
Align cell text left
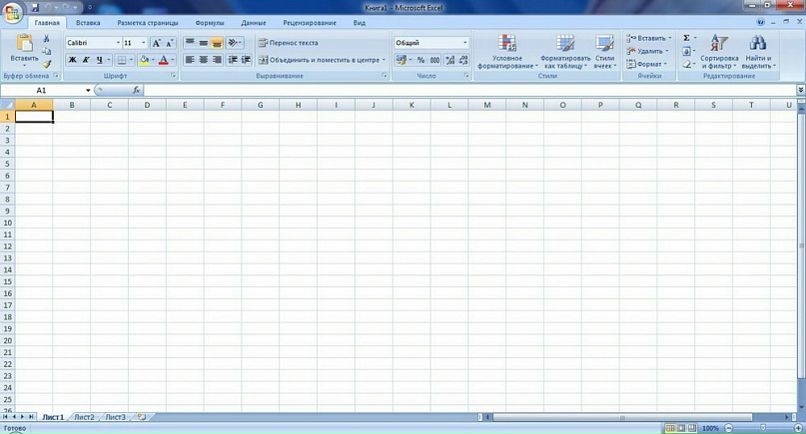(190, 60)
